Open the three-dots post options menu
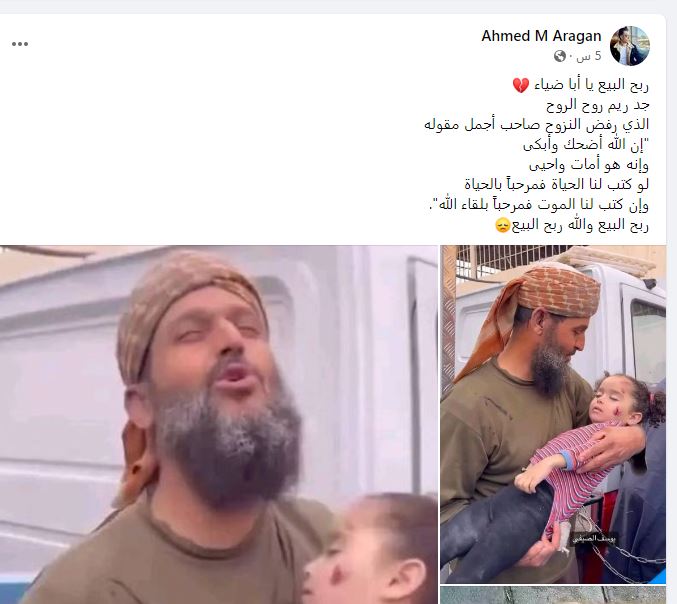Image resolution: width=677 pixels, height=604 pixels. click(20, 44)
